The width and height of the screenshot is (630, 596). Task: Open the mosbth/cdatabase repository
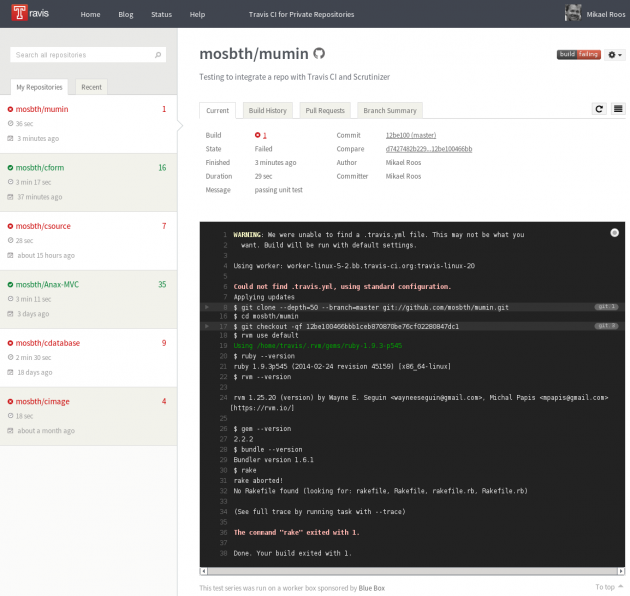point(48,343)
